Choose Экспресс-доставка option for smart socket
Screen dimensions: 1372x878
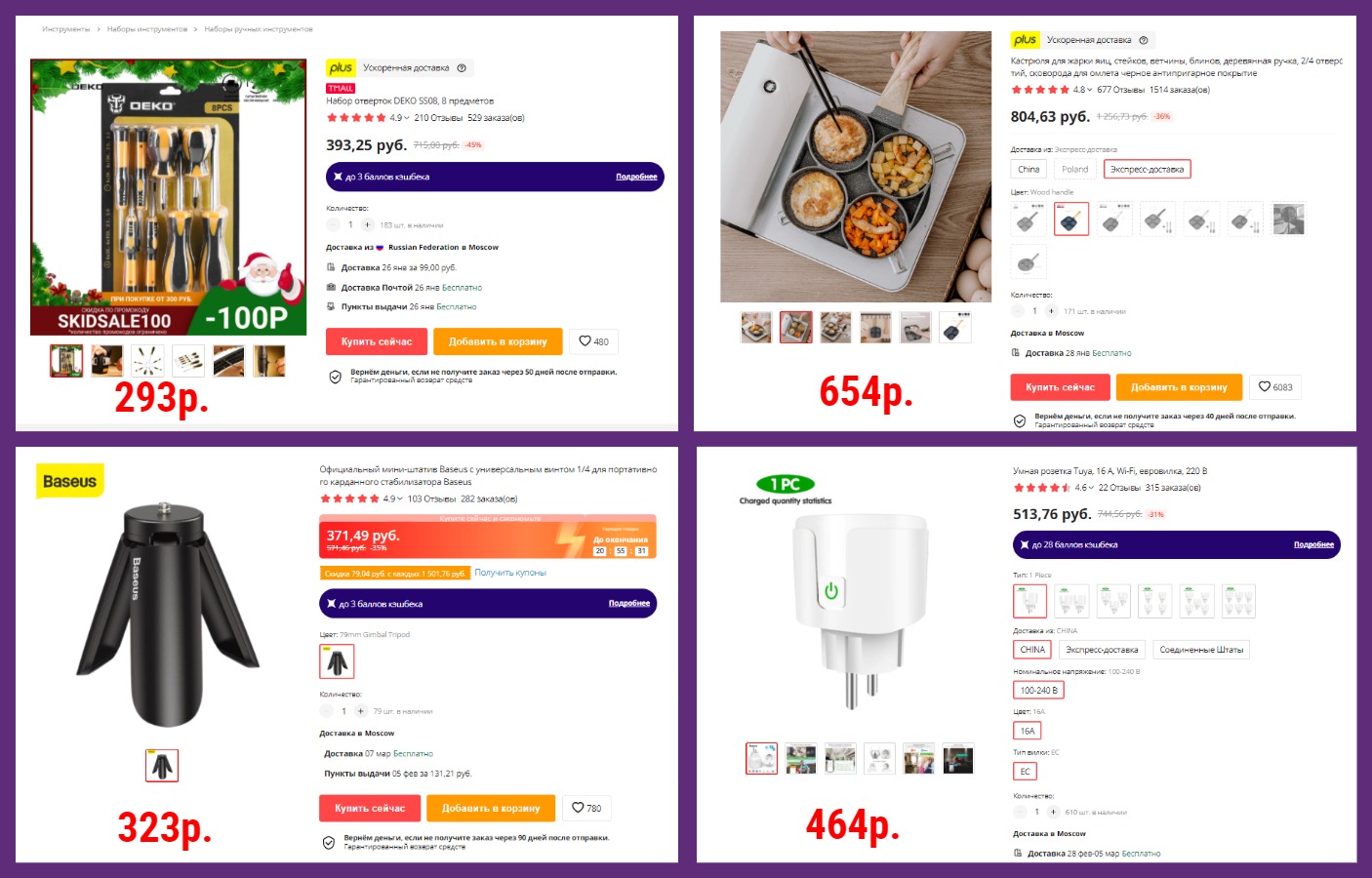(x=1102, y=650)
